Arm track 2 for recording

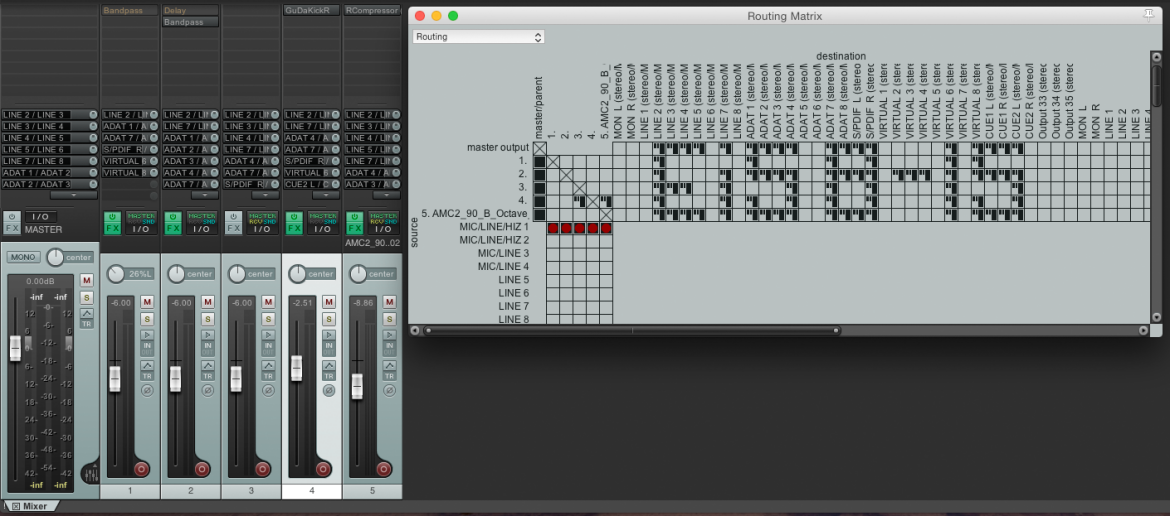(201, 469)
